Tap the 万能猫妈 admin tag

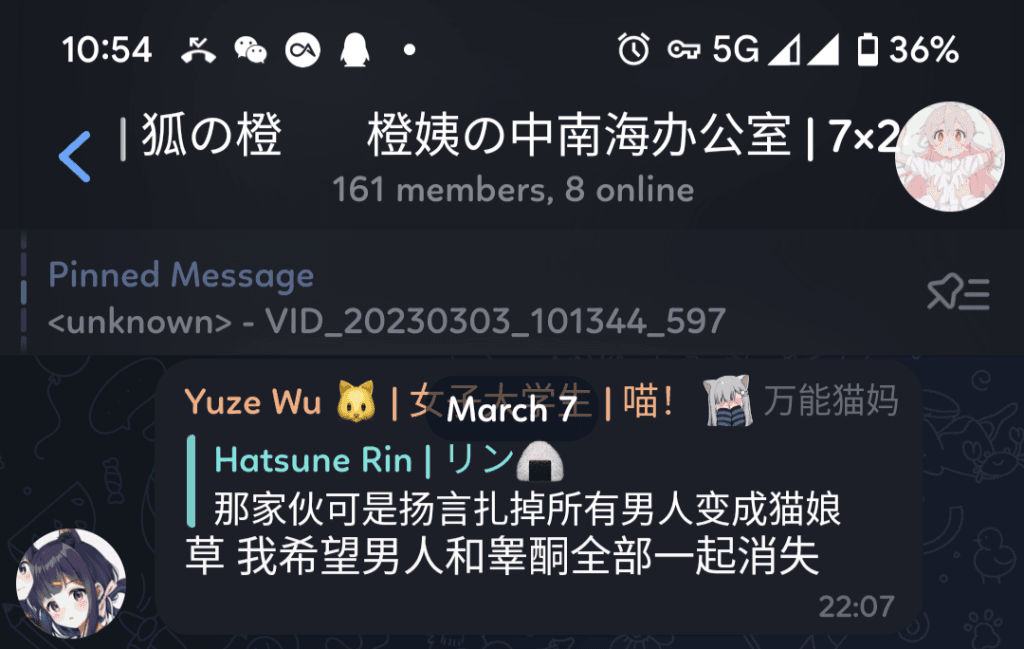tap(831, 400)
